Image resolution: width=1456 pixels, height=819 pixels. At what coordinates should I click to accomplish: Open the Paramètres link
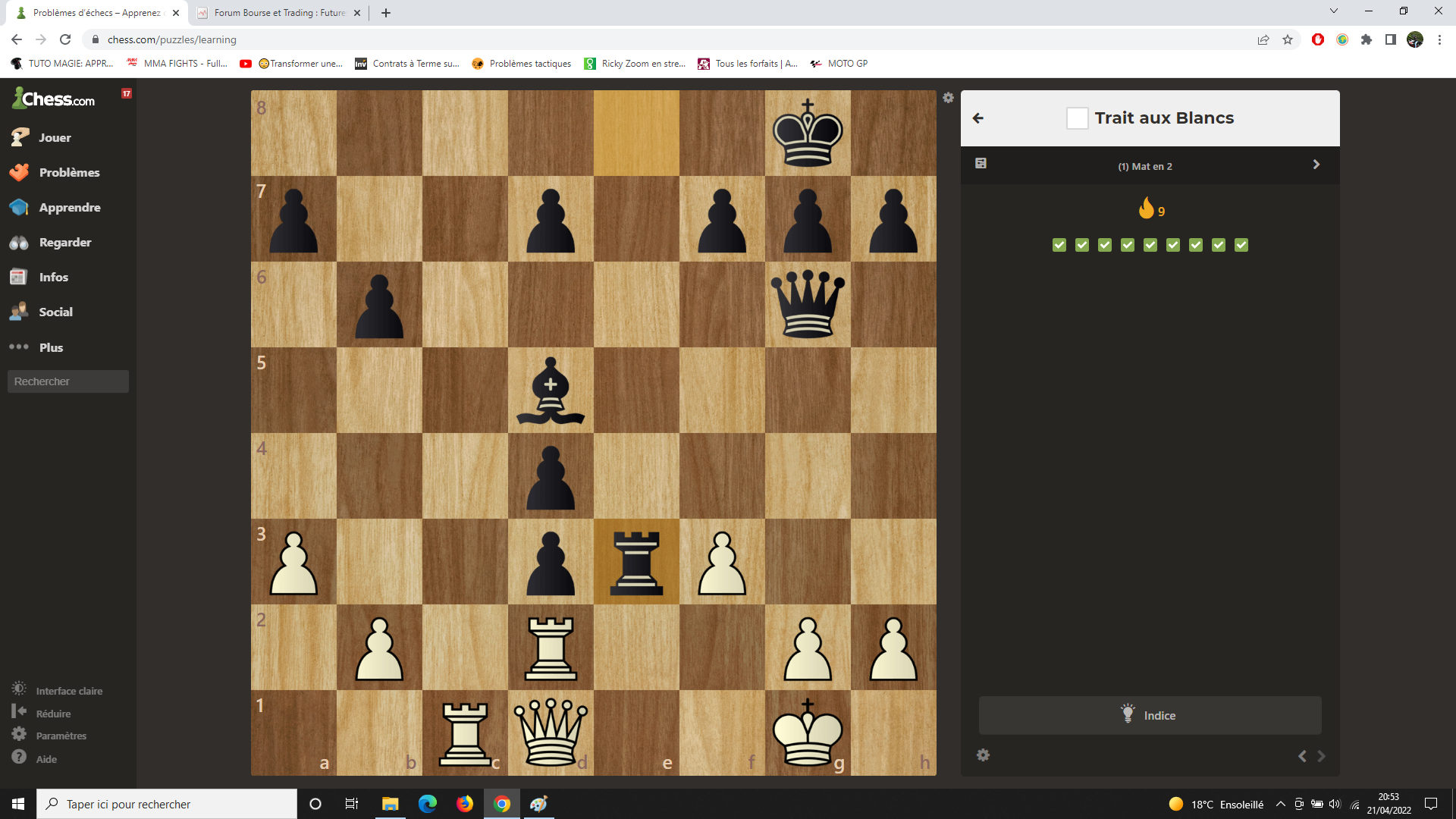[x=61, y=736]
